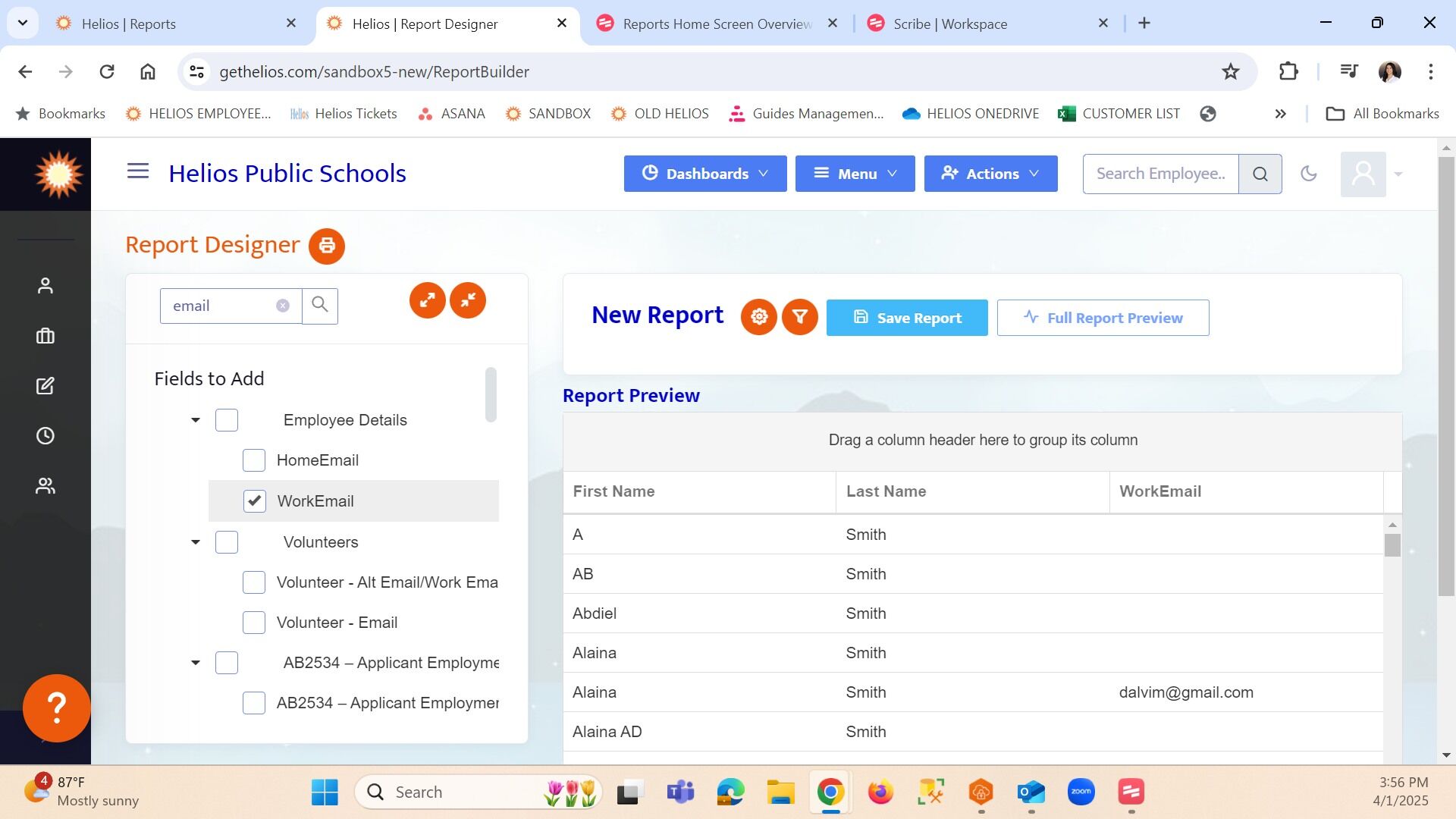Toggle dark mode moon icon

[x=1308, y=174]
